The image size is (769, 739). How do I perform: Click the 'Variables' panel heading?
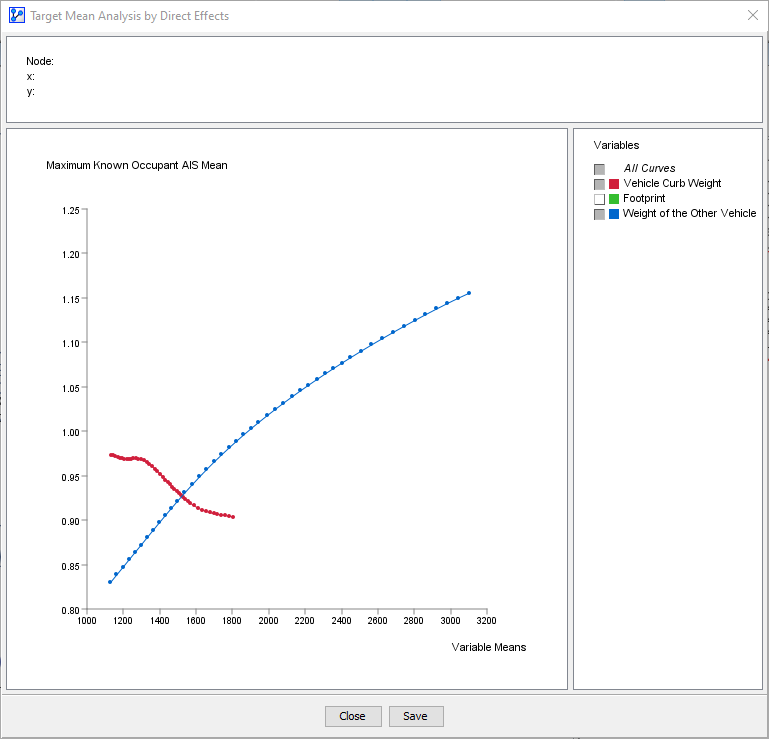(616, 145)
